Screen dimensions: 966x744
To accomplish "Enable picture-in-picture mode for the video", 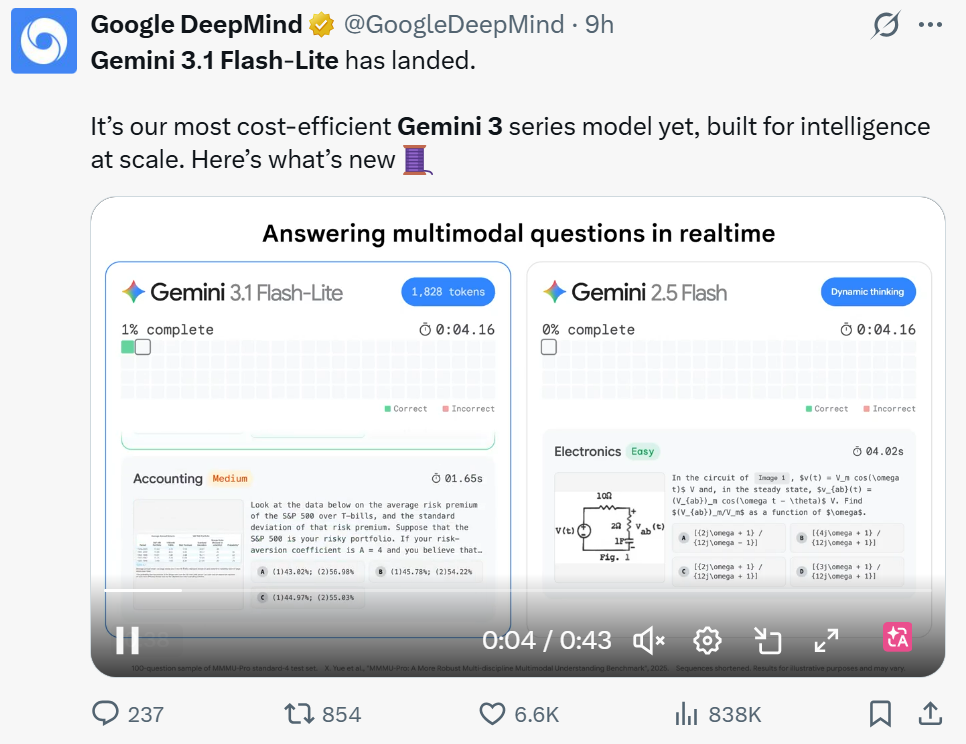I will pyautogui.click(x=767, y=640).
